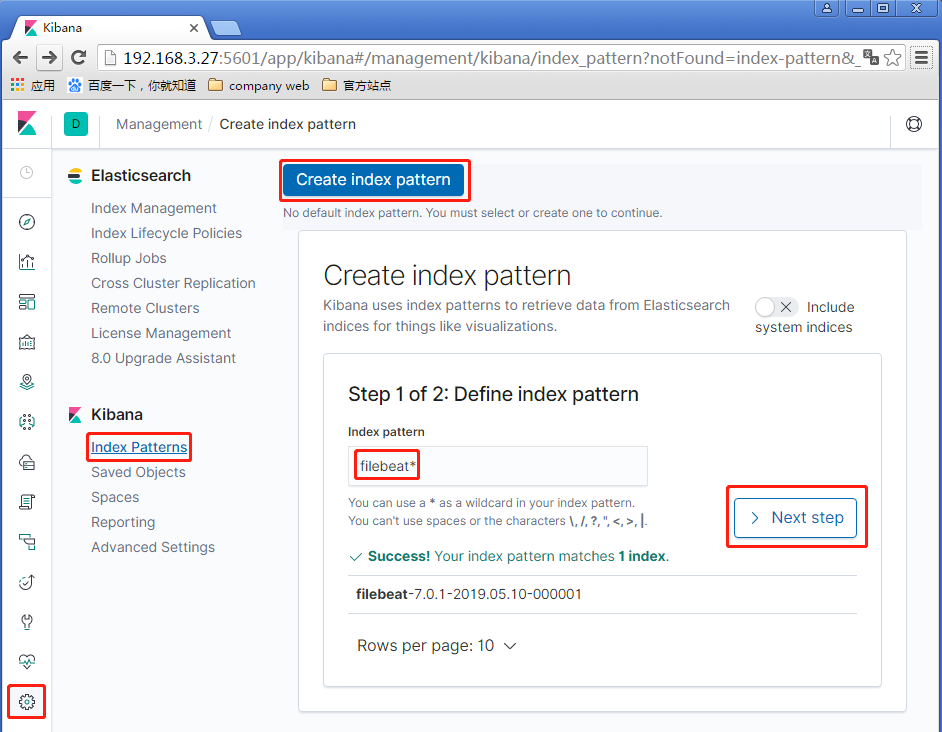The width and height of the screenshot is (942, 732).
Task: Open Index Management menu item
Action: point(154,208)
